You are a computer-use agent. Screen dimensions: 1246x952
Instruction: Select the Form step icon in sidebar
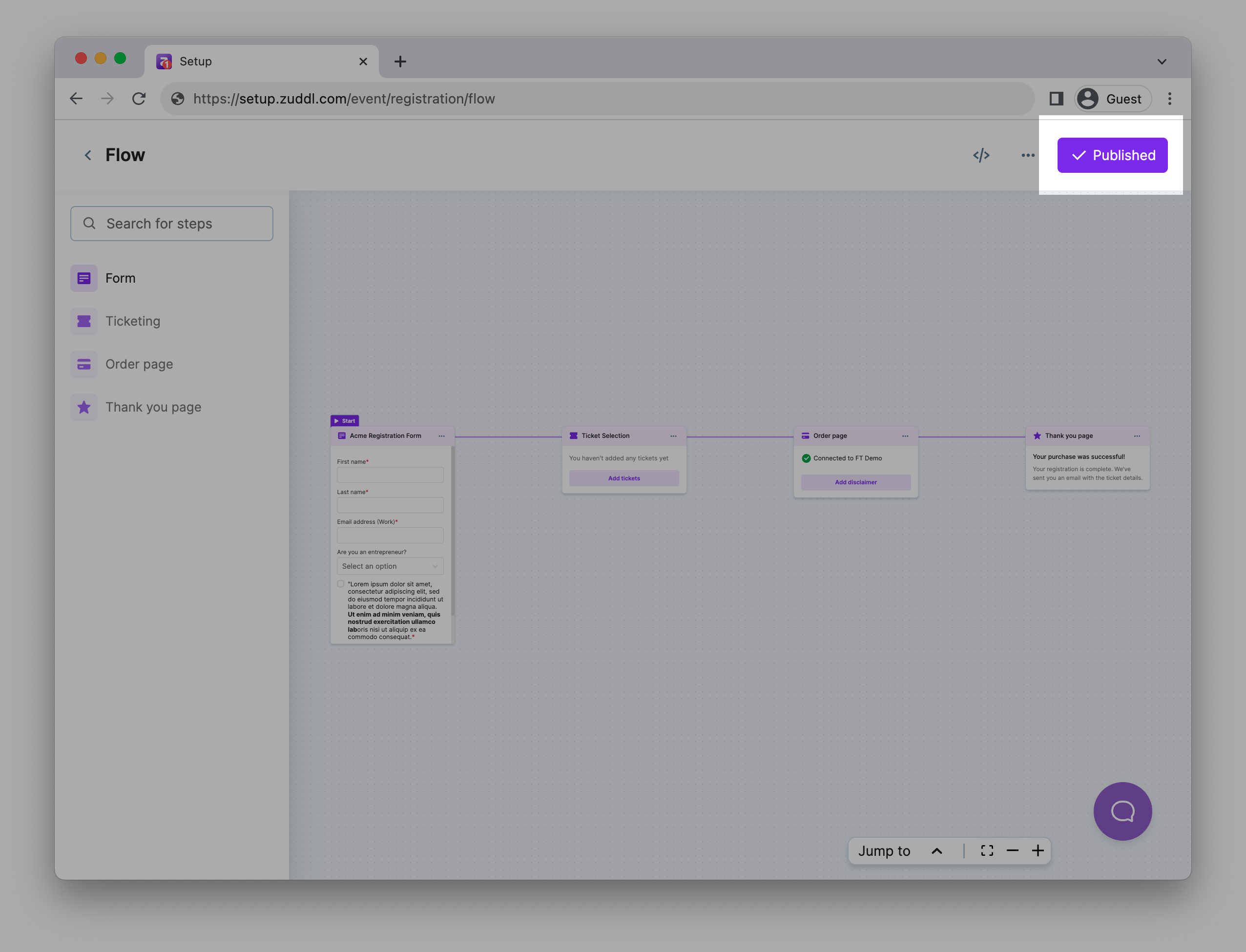click(84, 278)
